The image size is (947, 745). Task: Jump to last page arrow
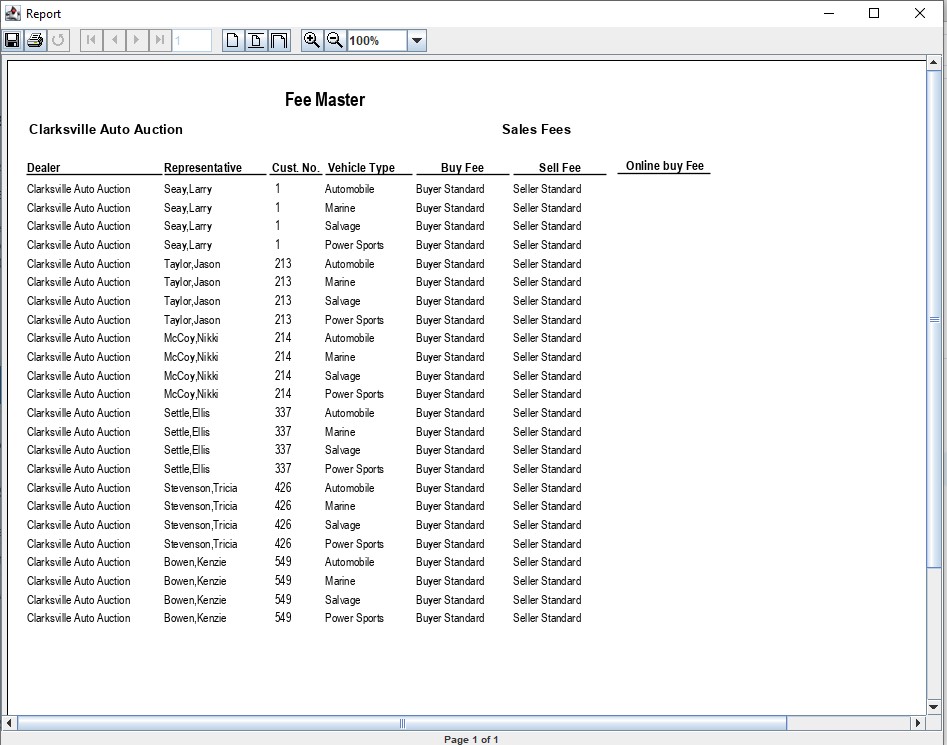160,40
